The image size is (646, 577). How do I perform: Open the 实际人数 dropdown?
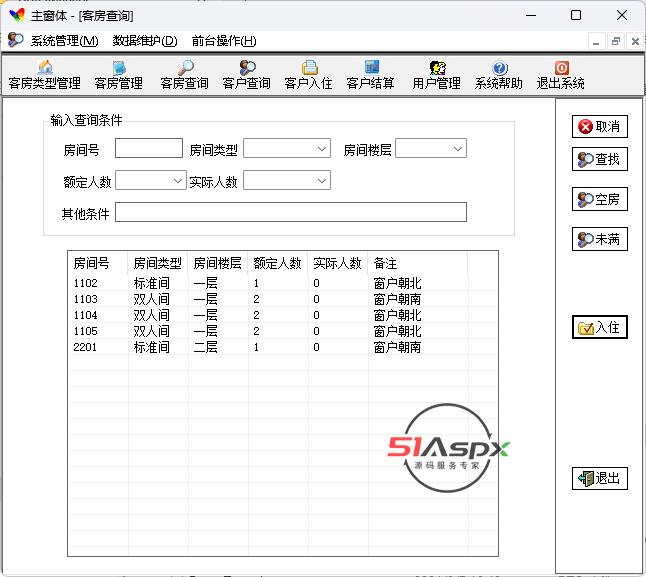tap(321, 181)
